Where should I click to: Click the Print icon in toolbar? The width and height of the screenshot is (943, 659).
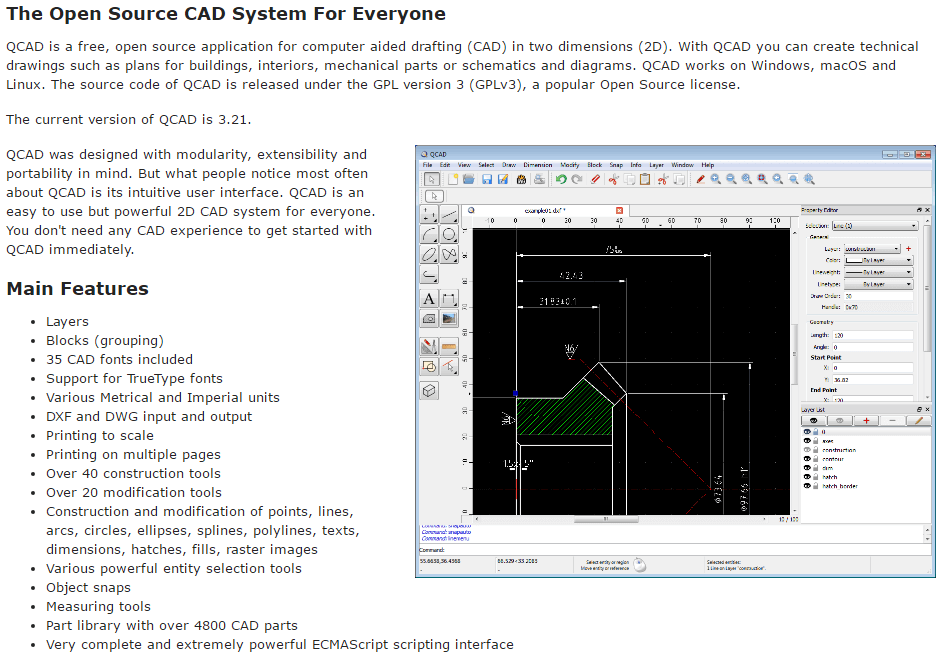539,179
